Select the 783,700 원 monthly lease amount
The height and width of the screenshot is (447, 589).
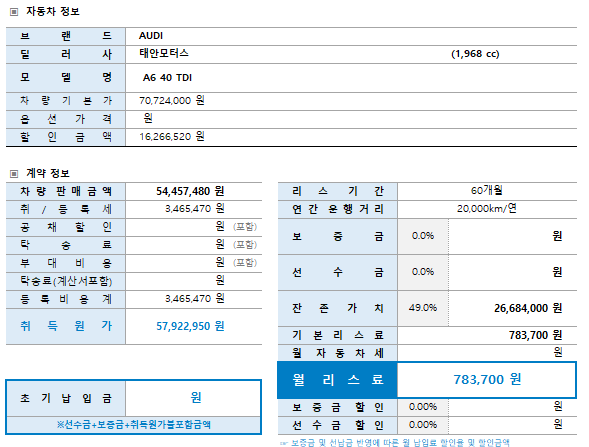[487, 380]
